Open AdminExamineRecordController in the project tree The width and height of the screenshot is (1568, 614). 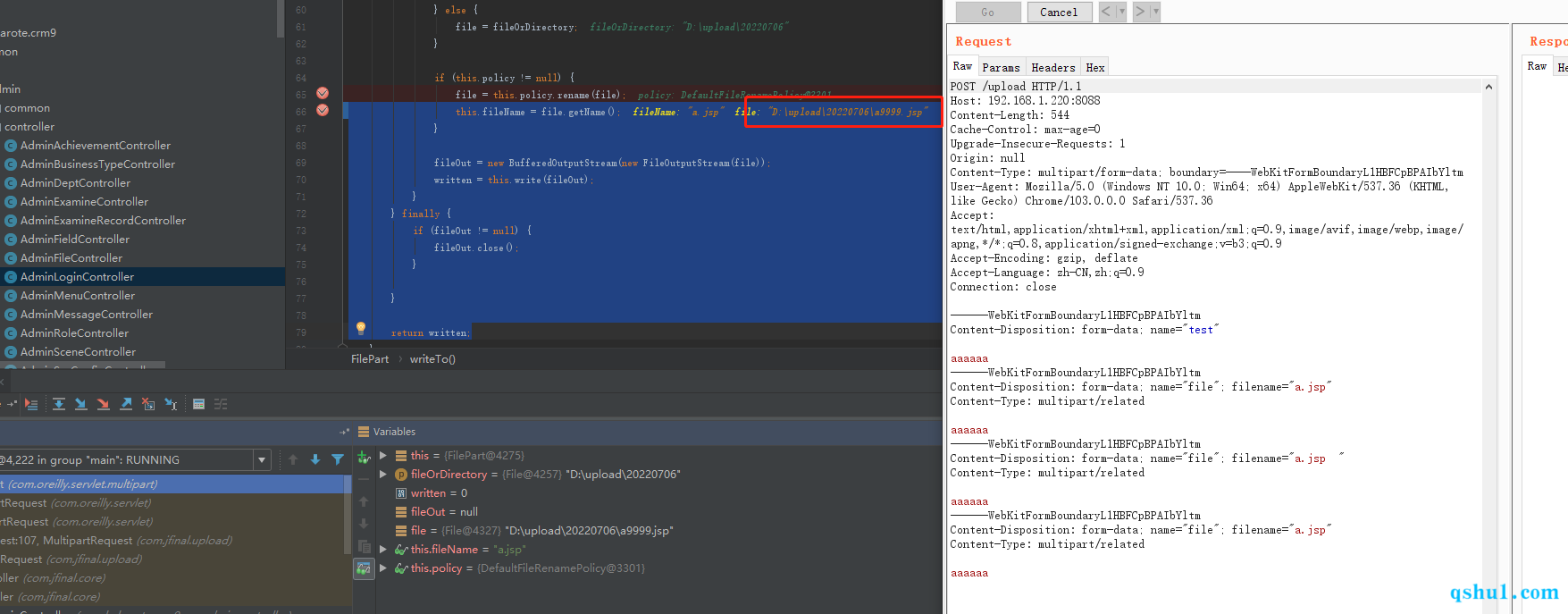103,221
